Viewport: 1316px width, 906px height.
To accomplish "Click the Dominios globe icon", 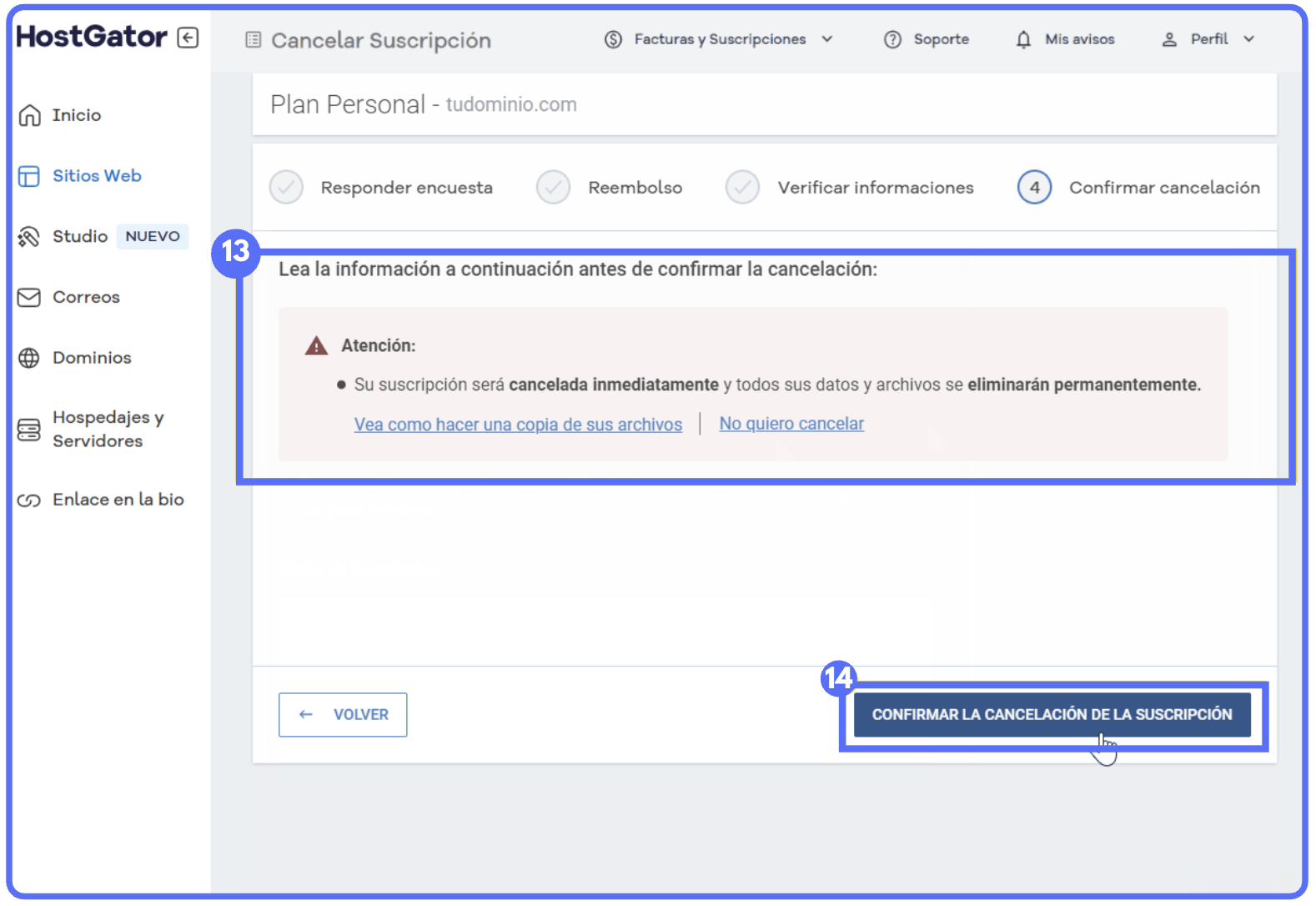I will point(29,358).
